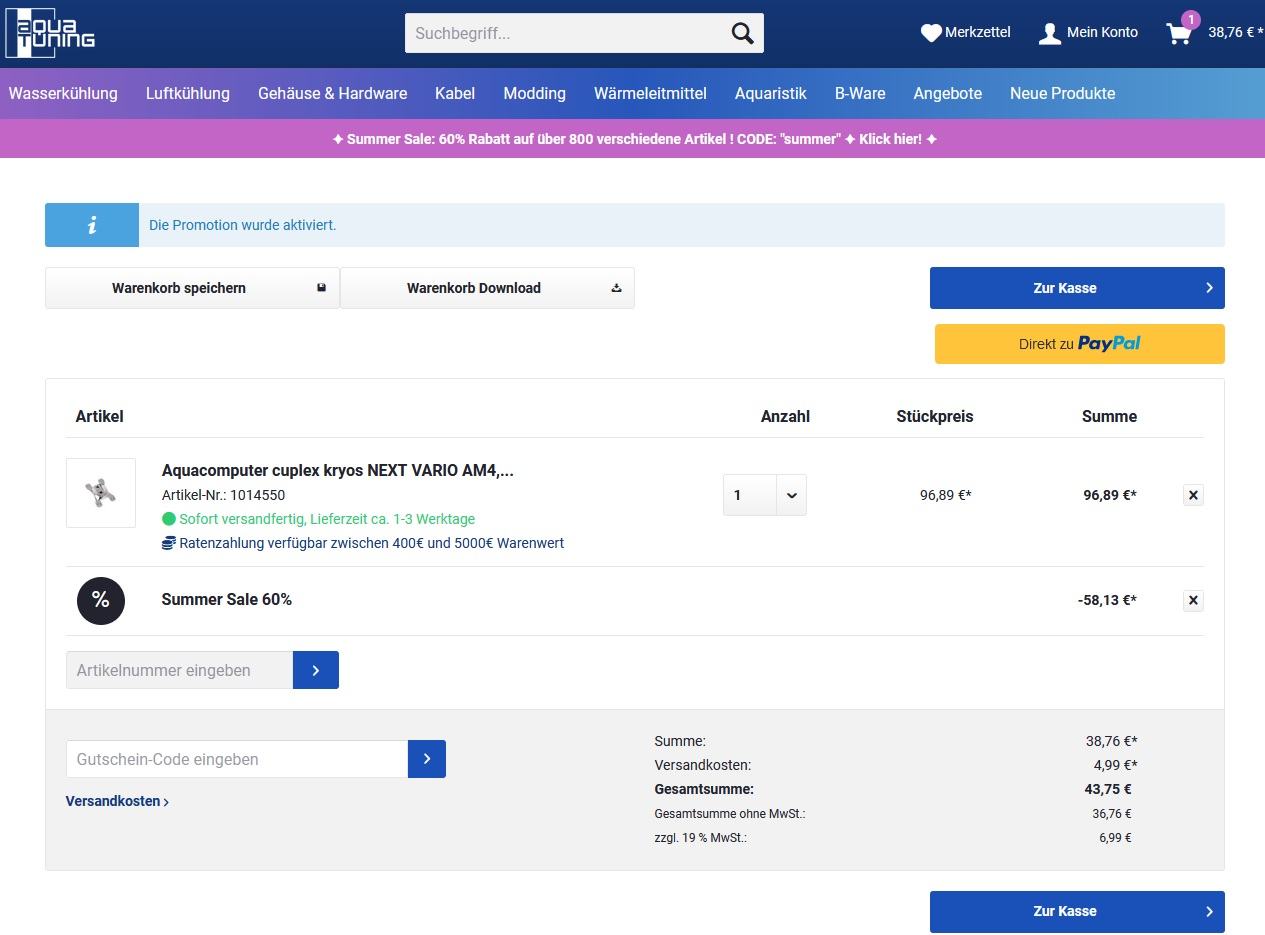
Task: Open Gehäuse & Hardware menu
Action: (332, 93)
